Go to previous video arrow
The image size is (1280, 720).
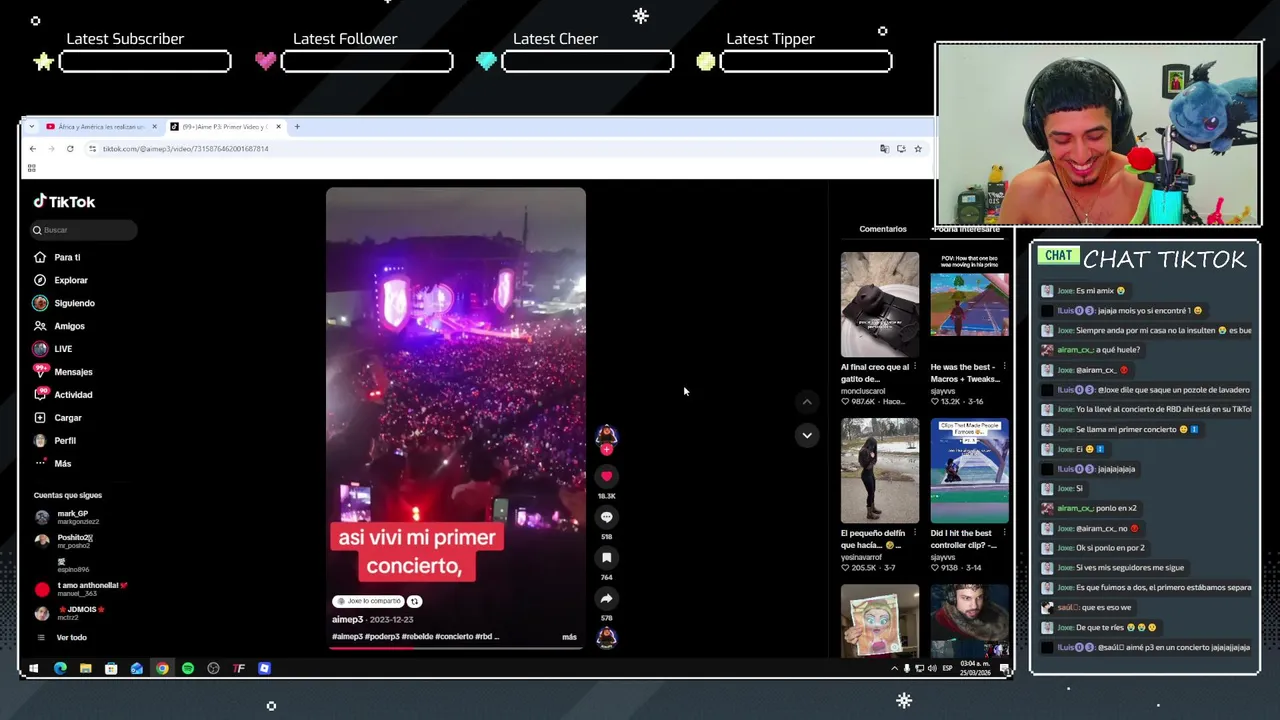click(807, 402)
